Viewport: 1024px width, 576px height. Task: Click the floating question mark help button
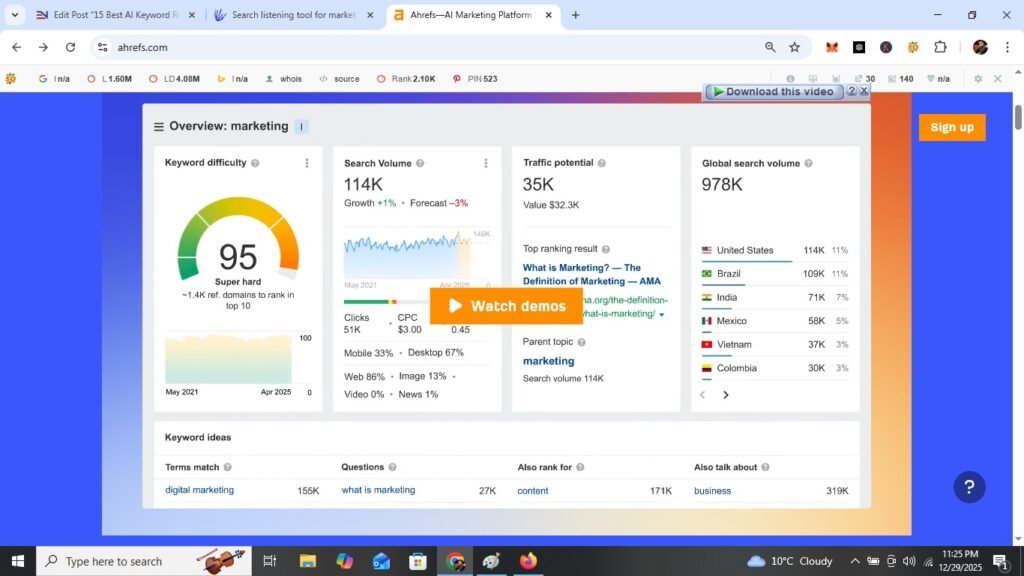pyautogui.click(x=969, y=487)
